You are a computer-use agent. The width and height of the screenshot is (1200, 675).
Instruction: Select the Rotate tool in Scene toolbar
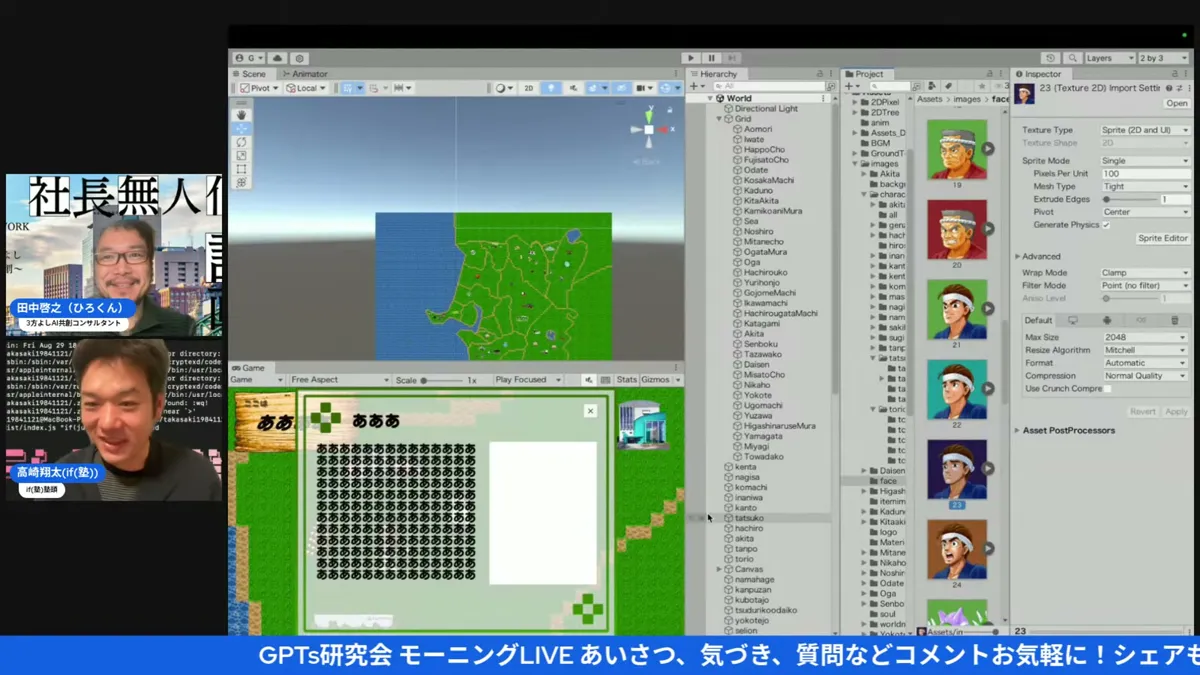(242, 143)
